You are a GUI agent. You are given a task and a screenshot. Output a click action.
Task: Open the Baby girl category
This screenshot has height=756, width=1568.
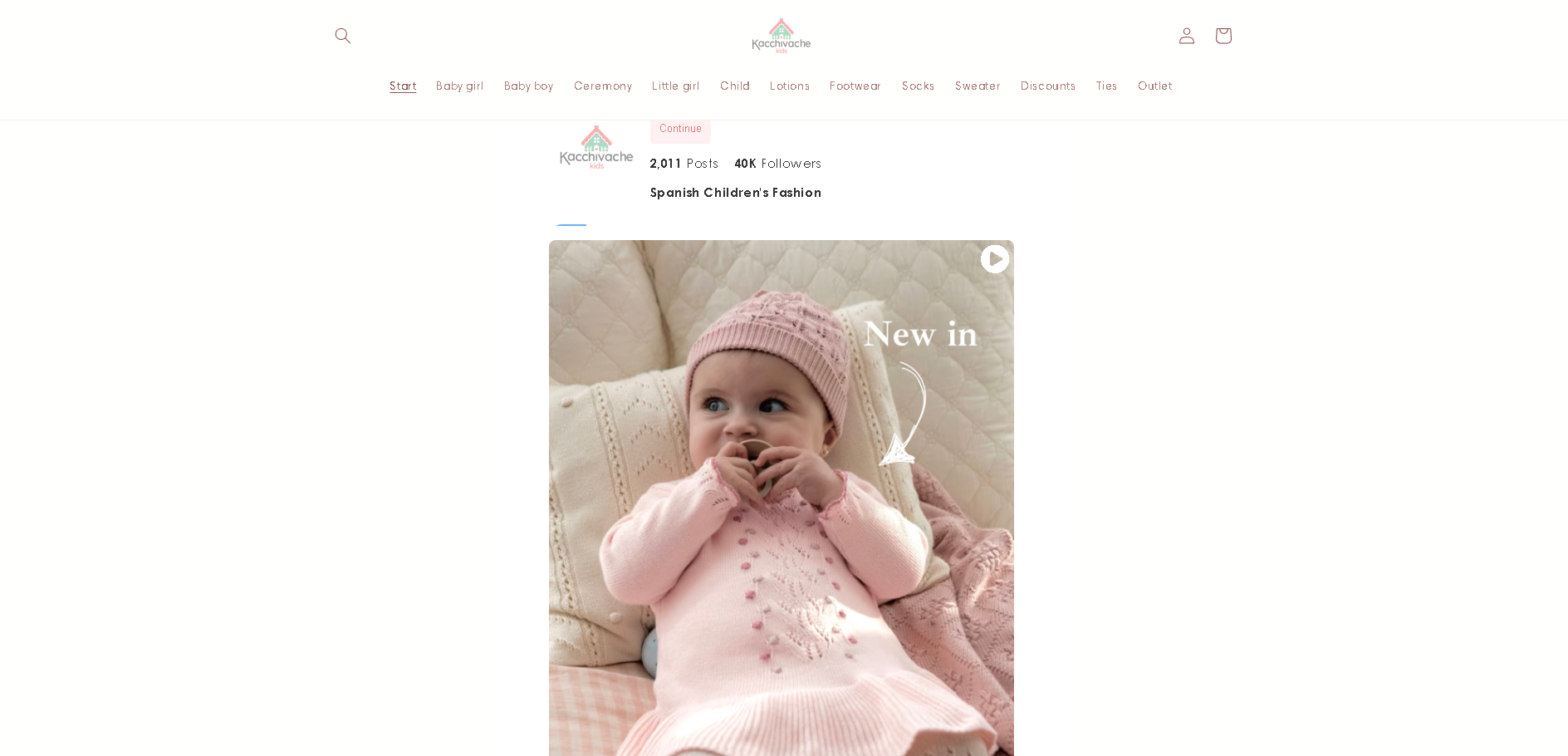click(x=460, y=86)
